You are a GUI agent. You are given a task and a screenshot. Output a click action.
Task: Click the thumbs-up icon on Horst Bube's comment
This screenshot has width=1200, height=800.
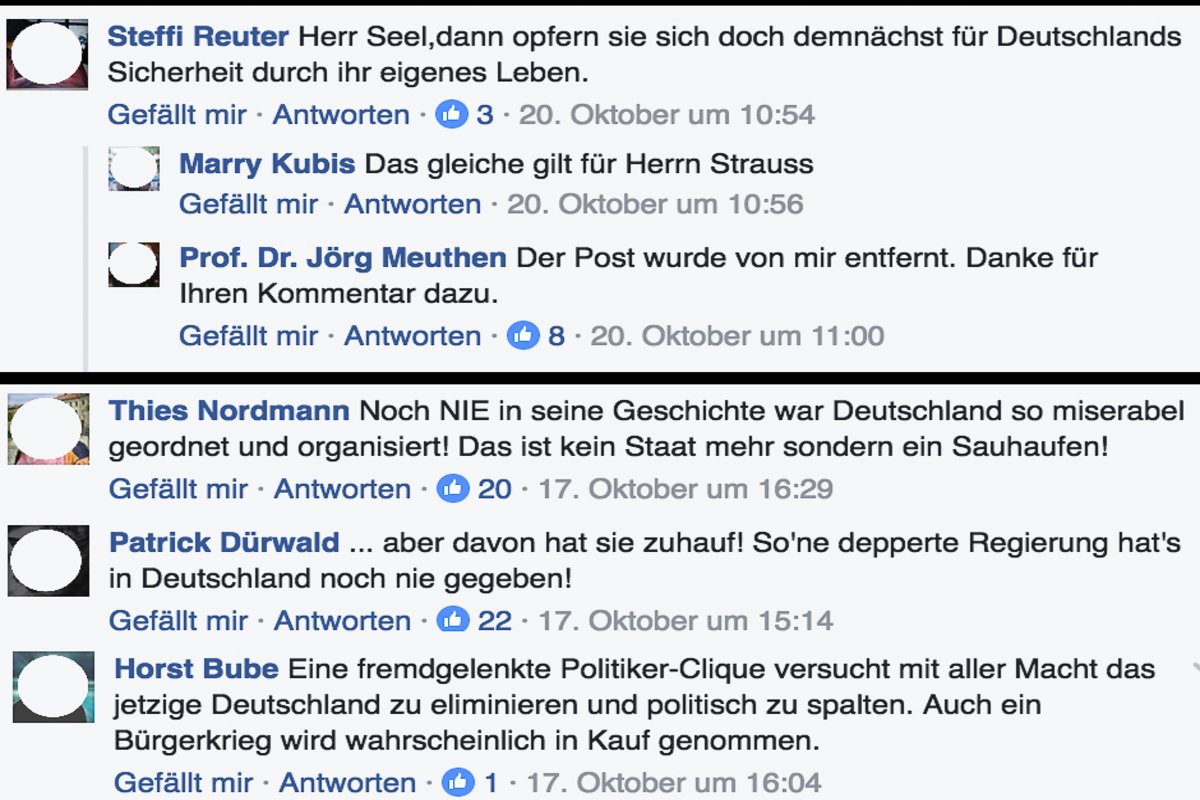(x=458, y=781)
